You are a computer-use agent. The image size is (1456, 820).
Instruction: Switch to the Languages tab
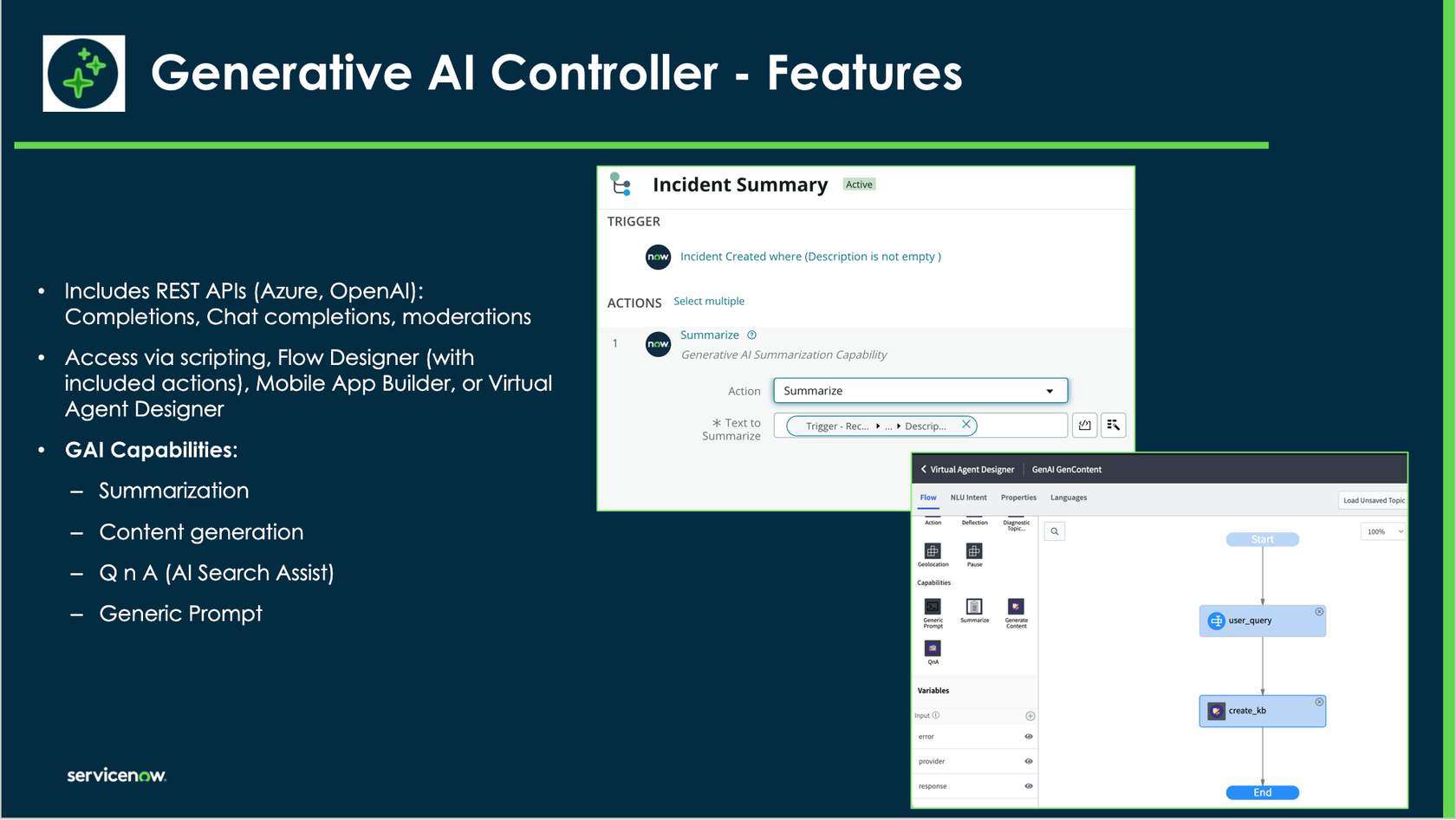1069,498
